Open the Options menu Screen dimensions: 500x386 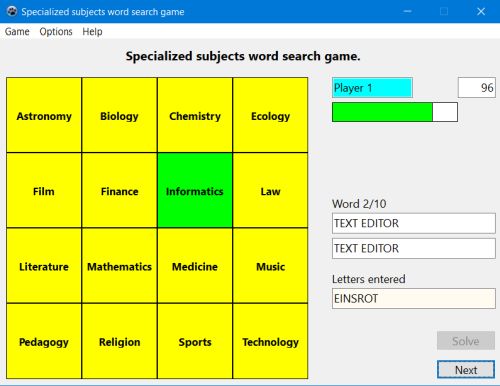tap(56, 32)
